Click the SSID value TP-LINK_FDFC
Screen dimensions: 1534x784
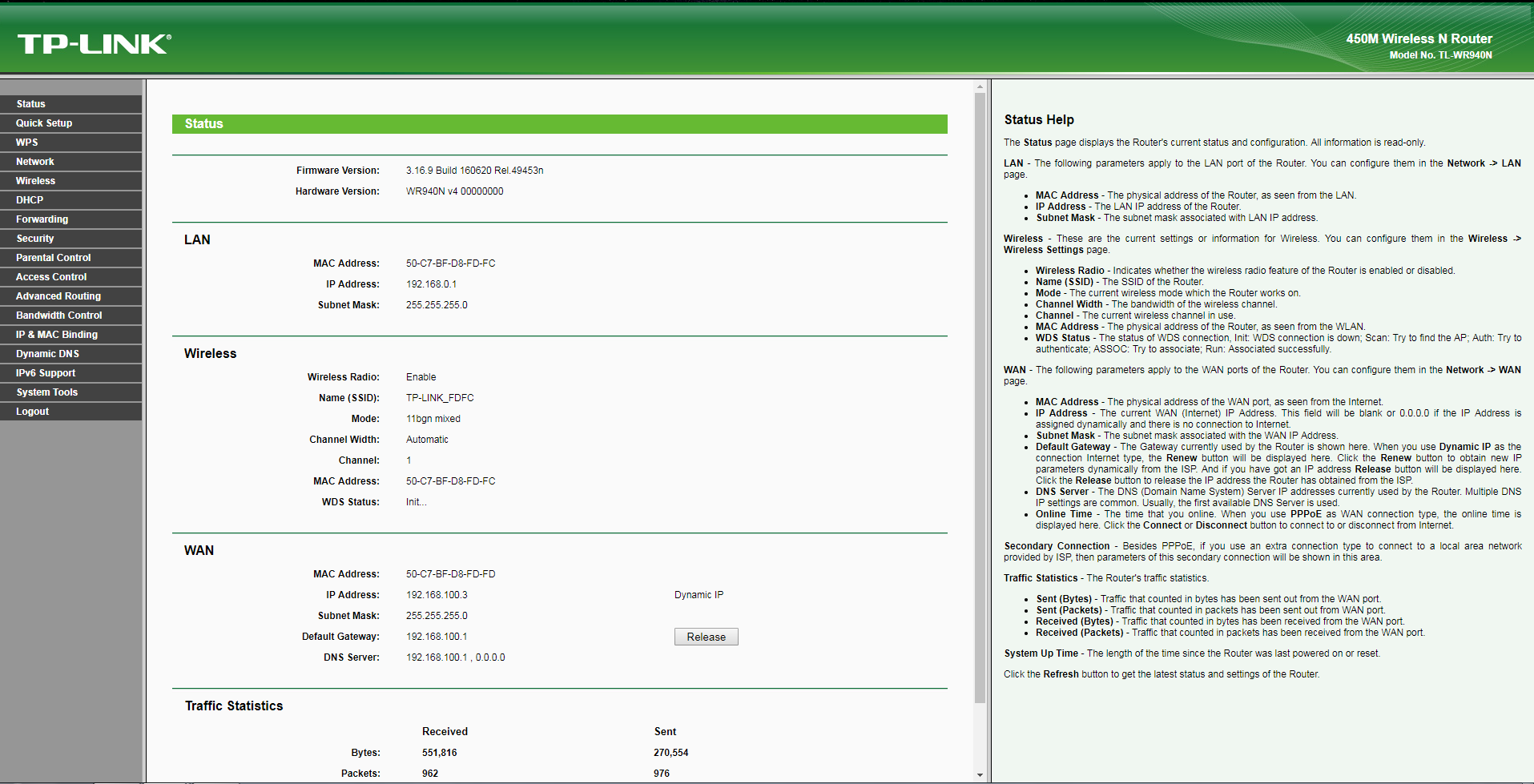440,398
